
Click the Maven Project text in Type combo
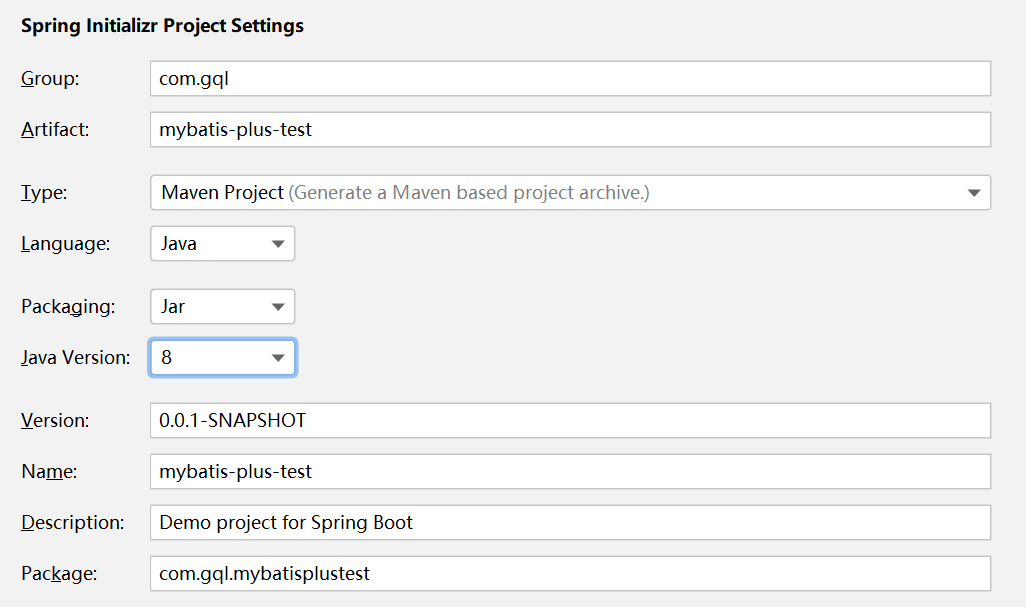(222, 192)
